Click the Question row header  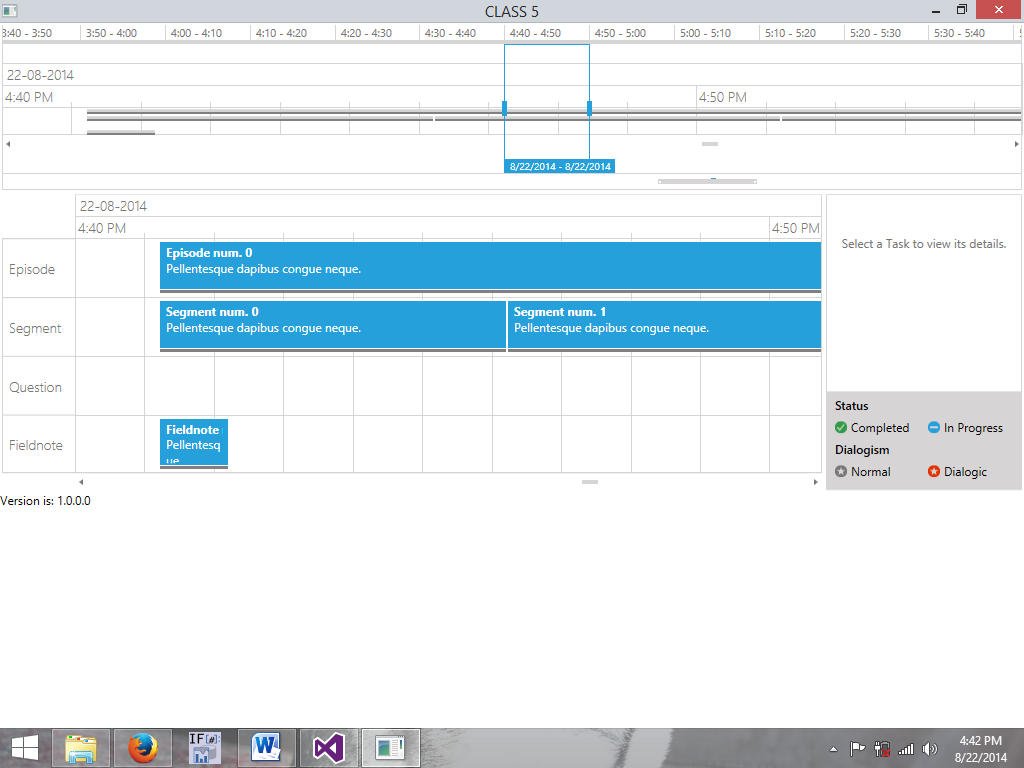pos(39,387)
